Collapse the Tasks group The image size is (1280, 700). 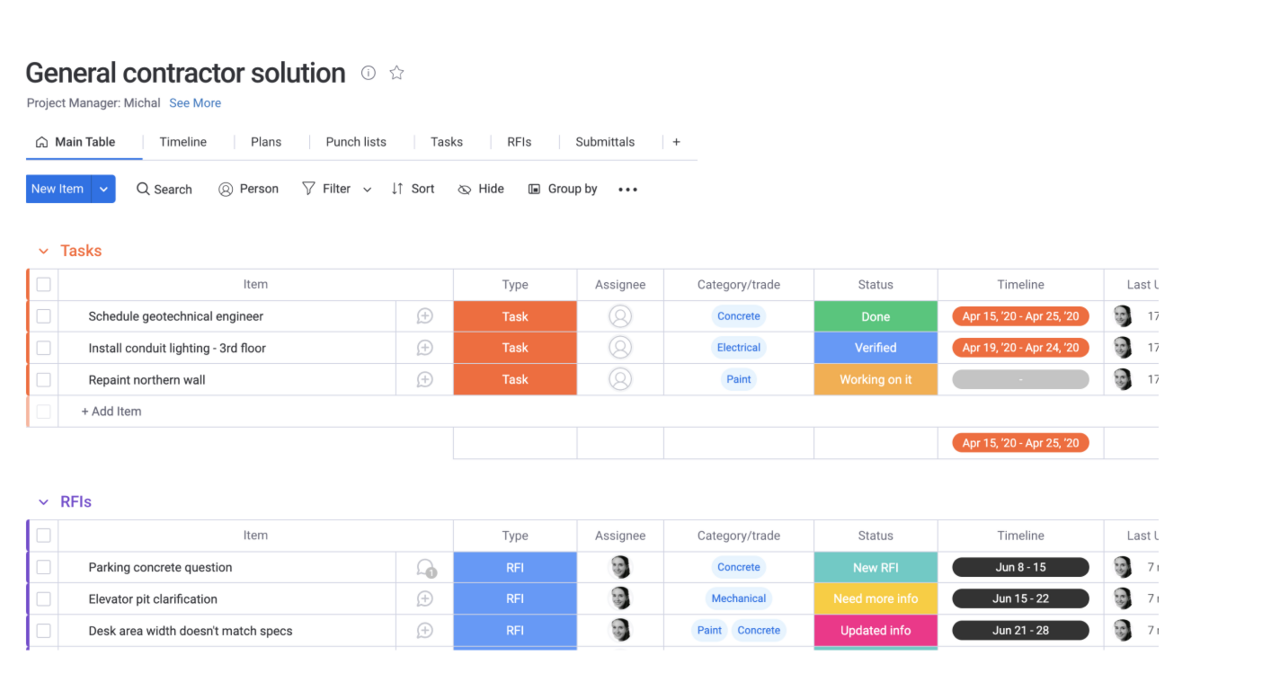tap(43, 252)
